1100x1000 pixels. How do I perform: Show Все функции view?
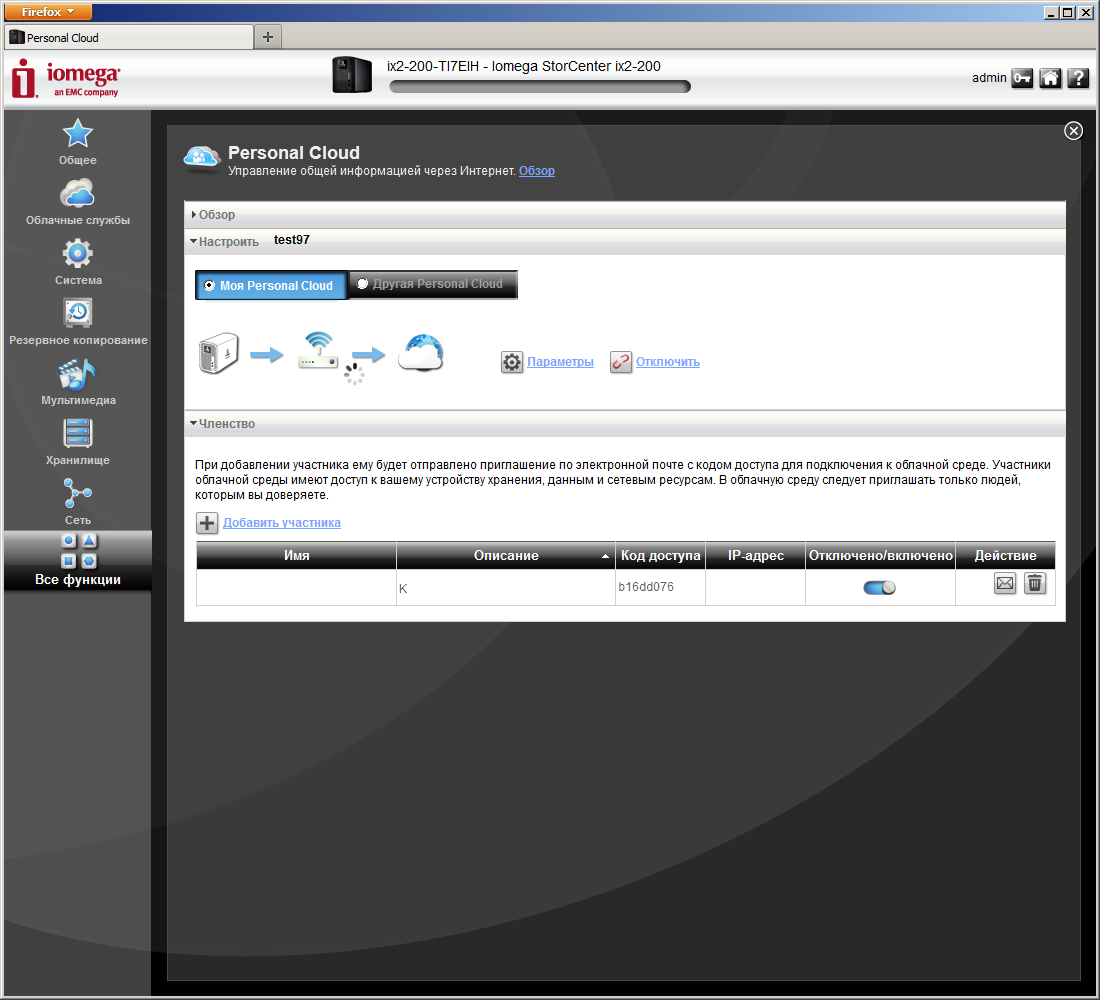[x=77, y=560]
